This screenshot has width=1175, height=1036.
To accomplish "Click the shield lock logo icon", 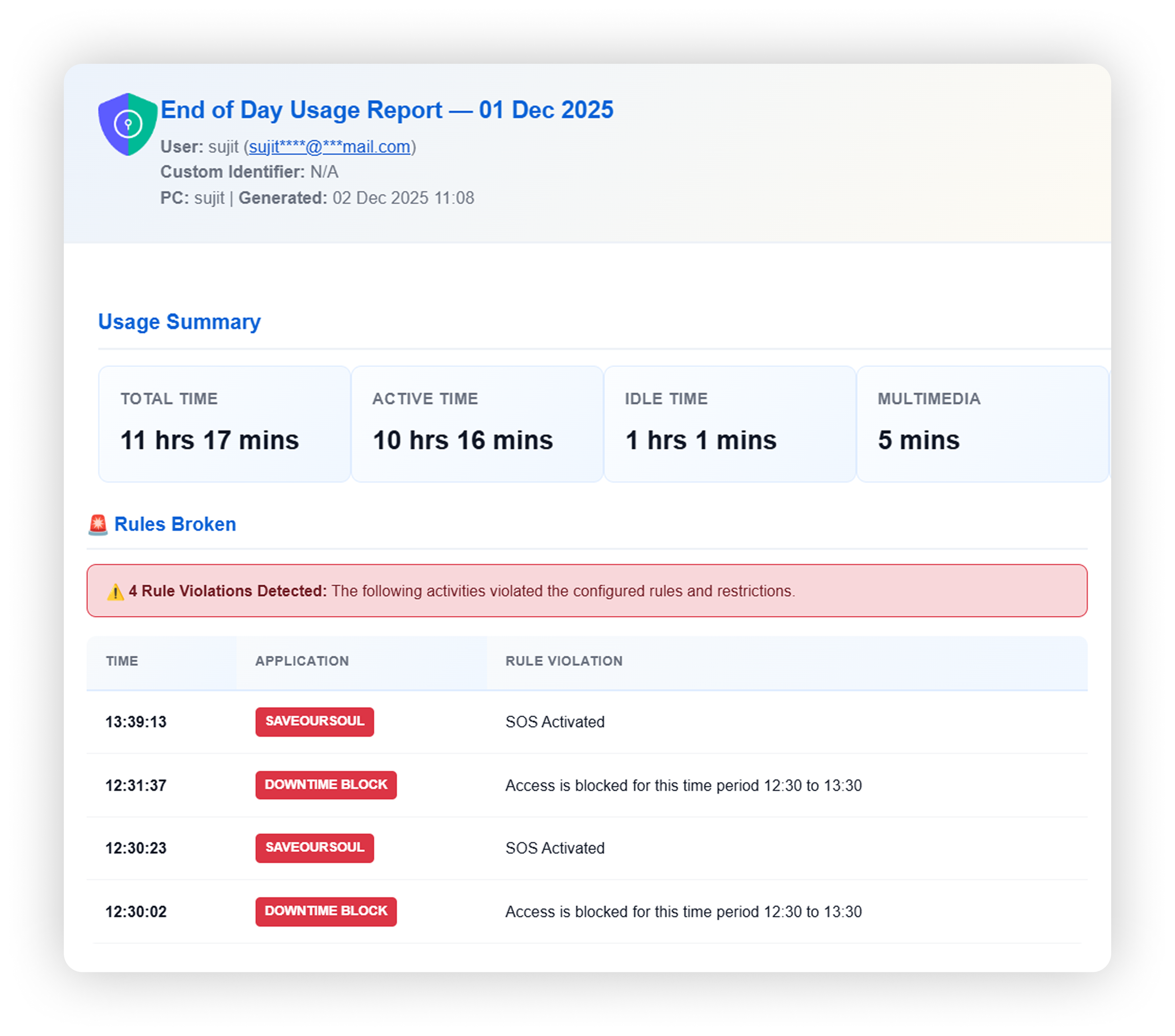I will click(x=128, y=124).
